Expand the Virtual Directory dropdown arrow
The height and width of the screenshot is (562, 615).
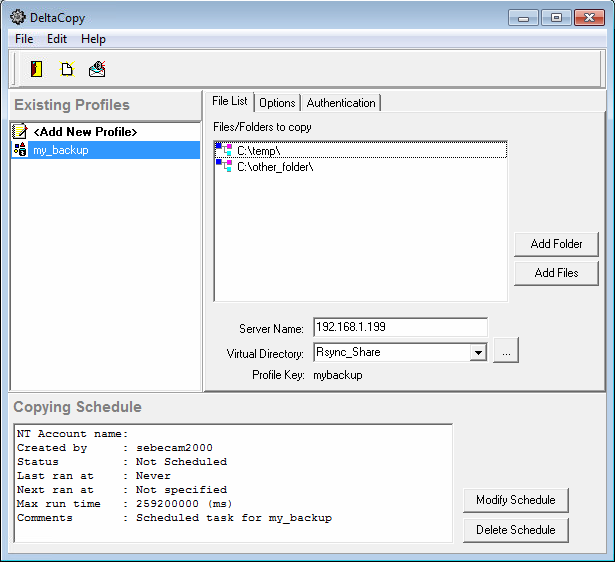pos(478,352)
